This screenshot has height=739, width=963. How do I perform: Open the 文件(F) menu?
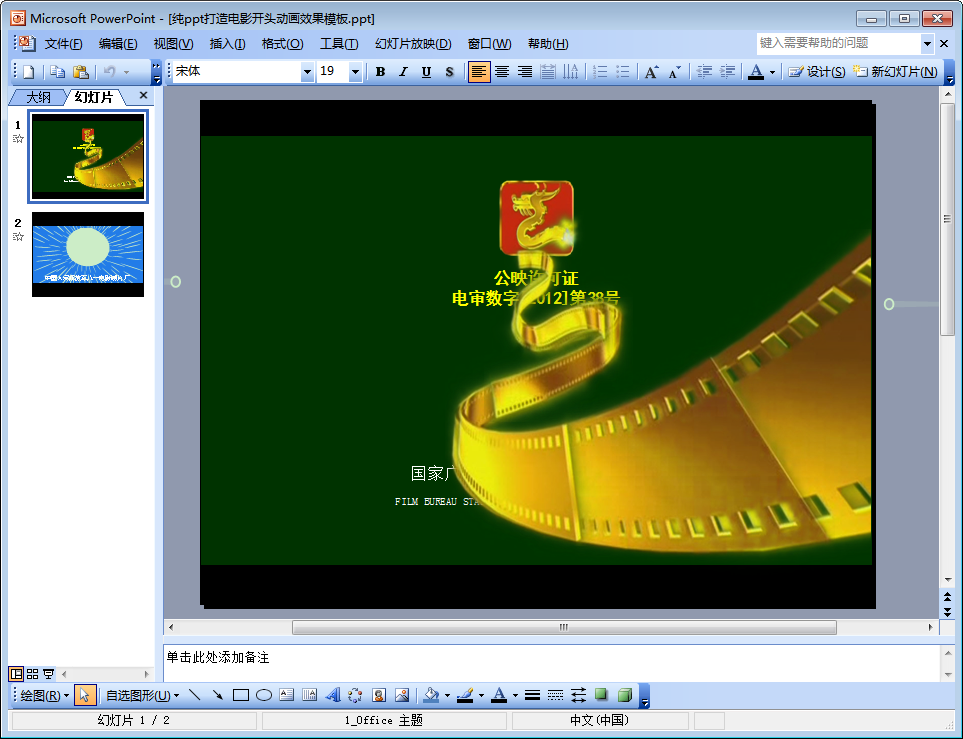click(x=63, y=44)
